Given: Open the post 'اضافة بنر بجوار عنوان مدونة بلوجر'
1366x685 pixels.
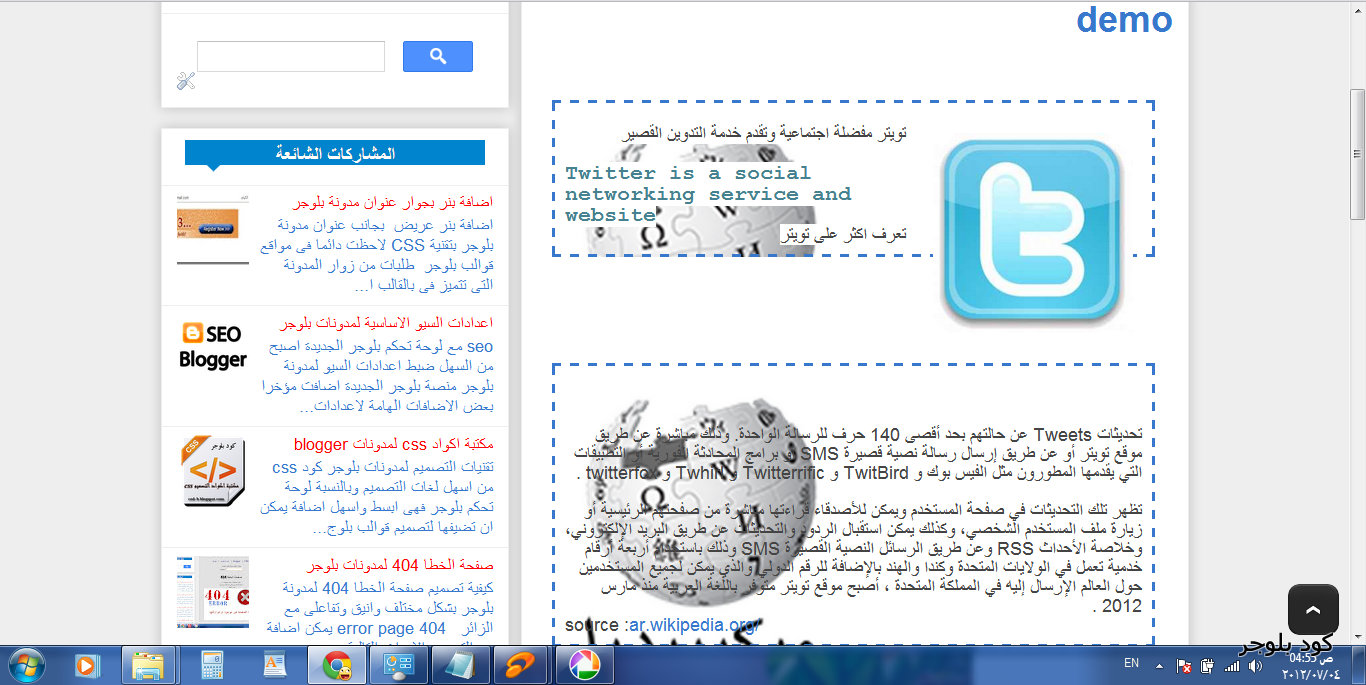Looking at the screenshot, I should point(393,203).
